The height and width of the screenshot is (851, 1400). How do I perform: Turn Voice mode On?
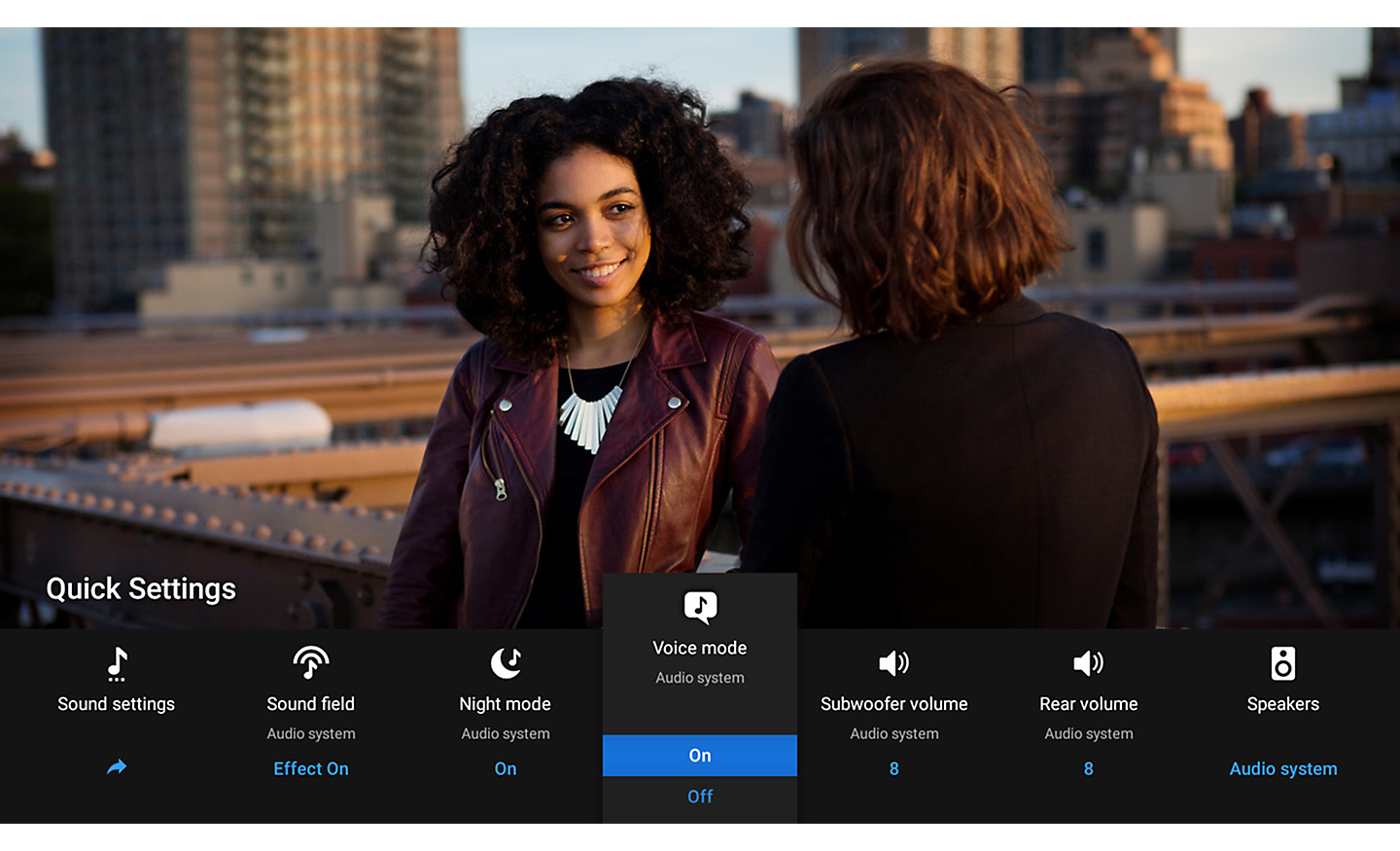click(x=700, y=756)
